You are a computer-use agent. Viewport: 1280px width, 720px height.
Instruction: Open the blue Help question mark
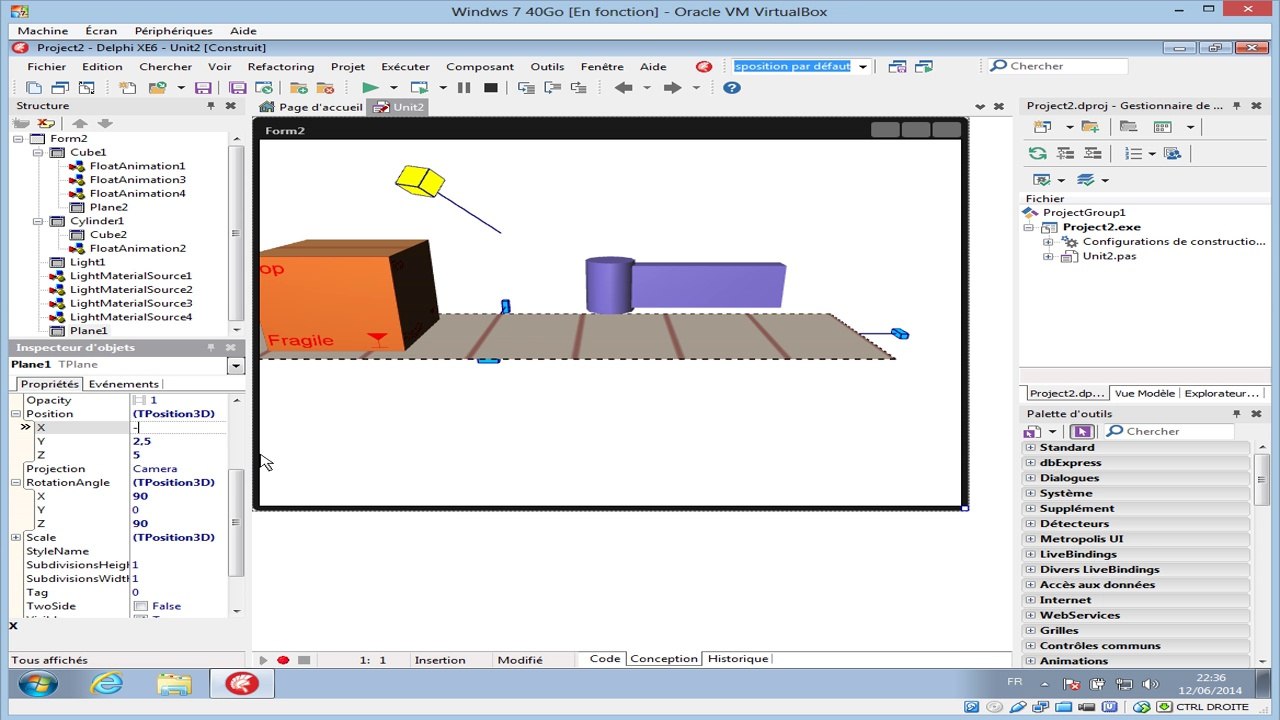tap(732, 88)
